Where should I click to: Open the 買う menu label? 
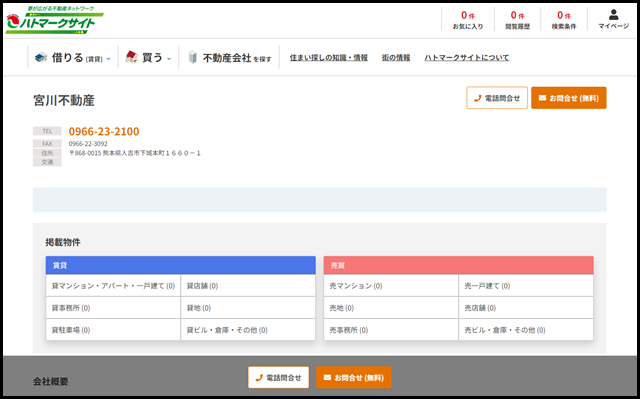point(152,58)
